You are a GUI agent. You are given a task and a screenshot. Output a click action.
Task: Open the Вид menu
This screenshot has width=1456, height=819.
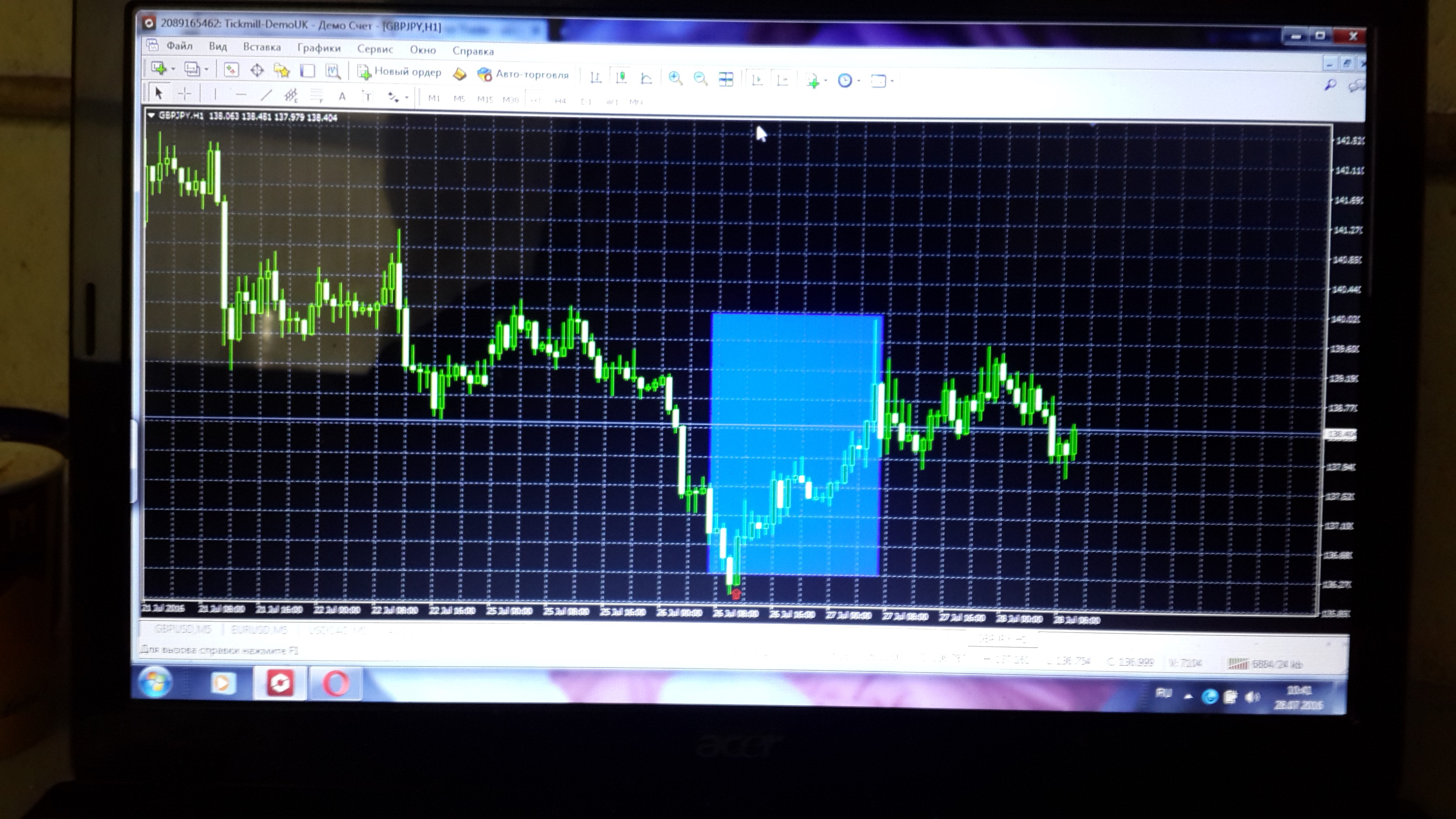click(x=218, y=46)
